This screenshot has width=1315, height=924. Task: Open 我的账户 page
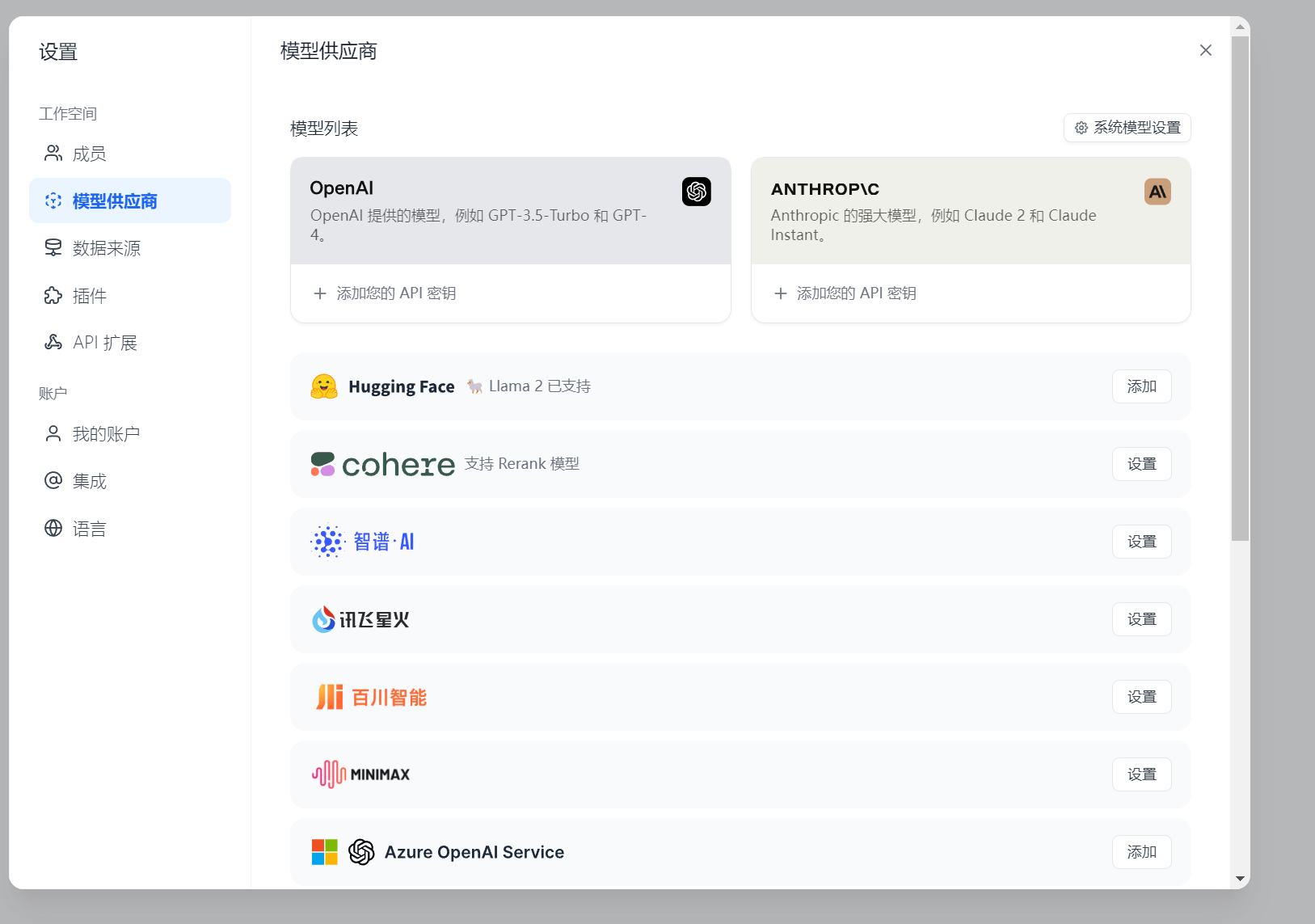tap(130, 434)
